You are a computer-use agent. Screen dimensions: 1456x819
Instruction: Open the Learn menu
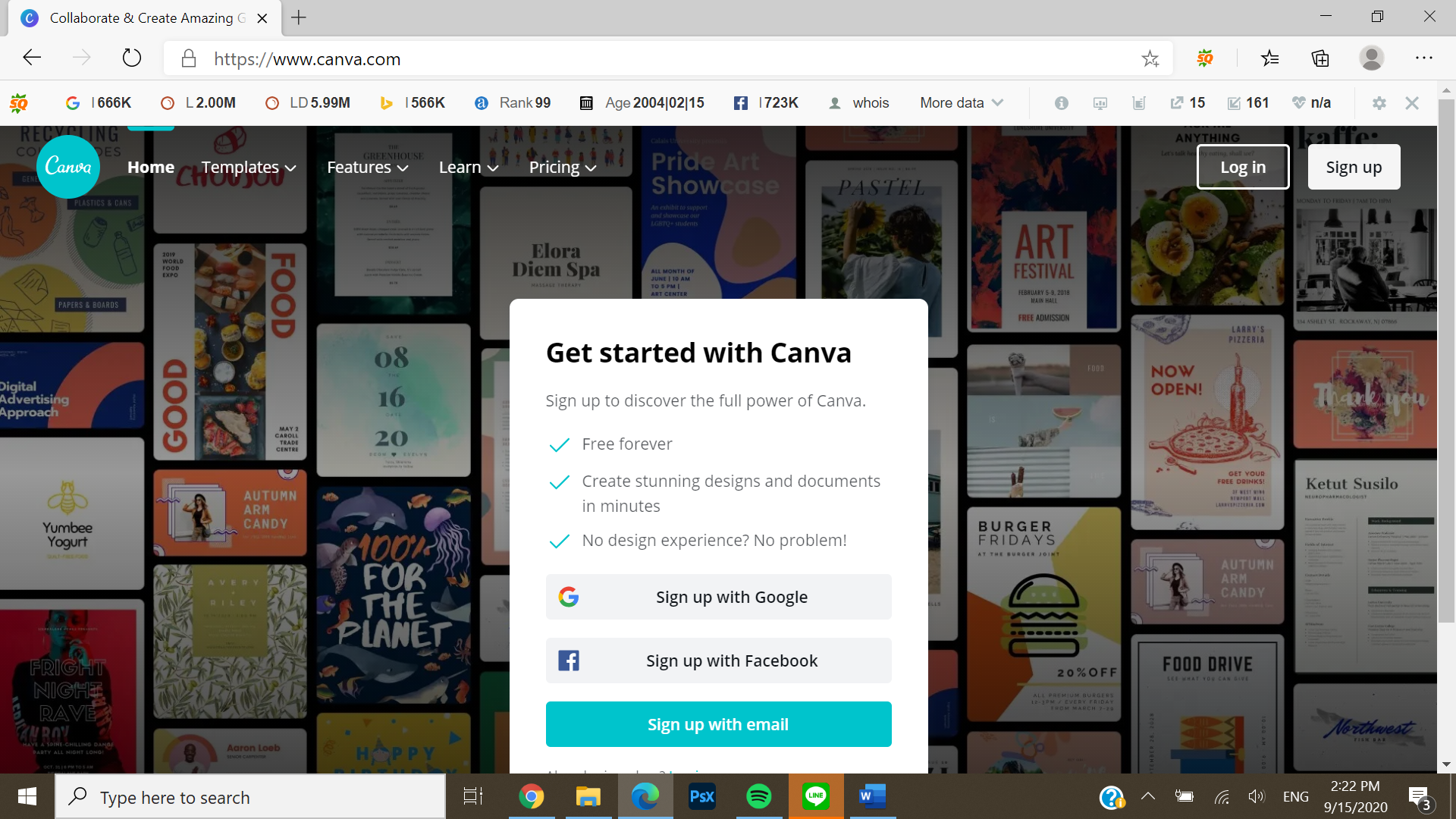coord(468,167)
